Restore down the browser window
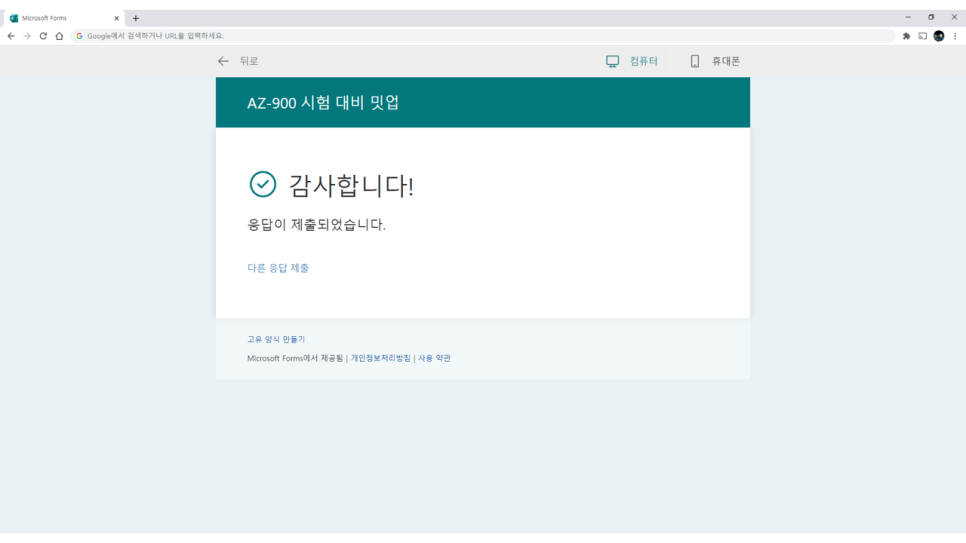 (931, 17)
